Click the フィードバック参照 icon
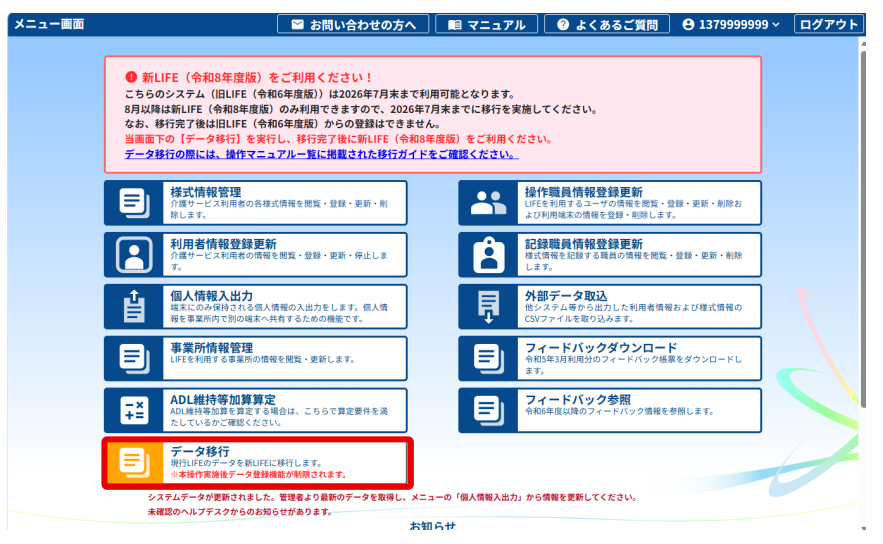Screen dimensions: 883x544 (489, 411)
